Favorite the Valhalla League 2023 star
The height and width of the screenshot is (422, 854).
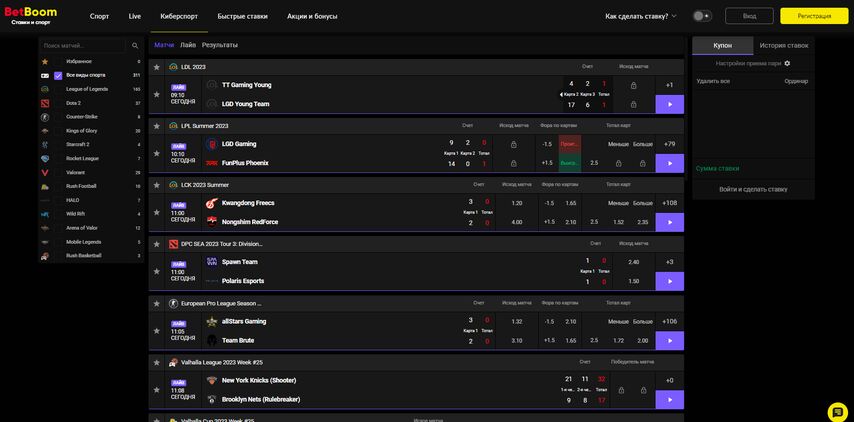click(x=157, y=363)
